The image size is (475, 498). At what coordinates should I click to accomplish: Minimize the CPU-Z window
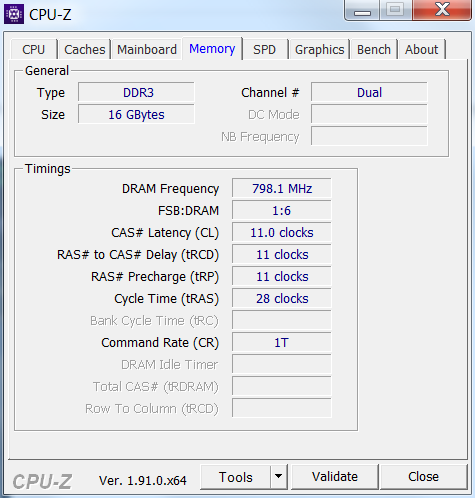(362, 10)
